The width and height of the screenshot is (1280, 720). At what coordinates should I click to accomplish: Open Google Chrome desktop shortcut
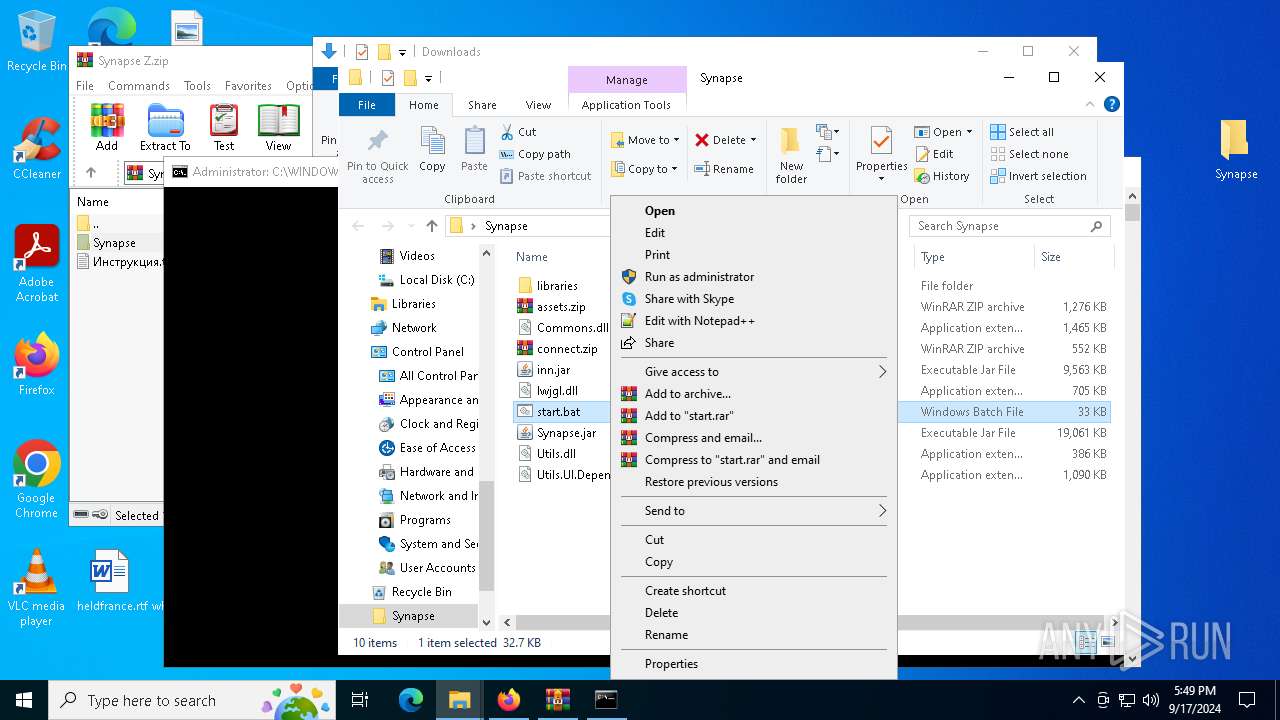click(36, 480)
